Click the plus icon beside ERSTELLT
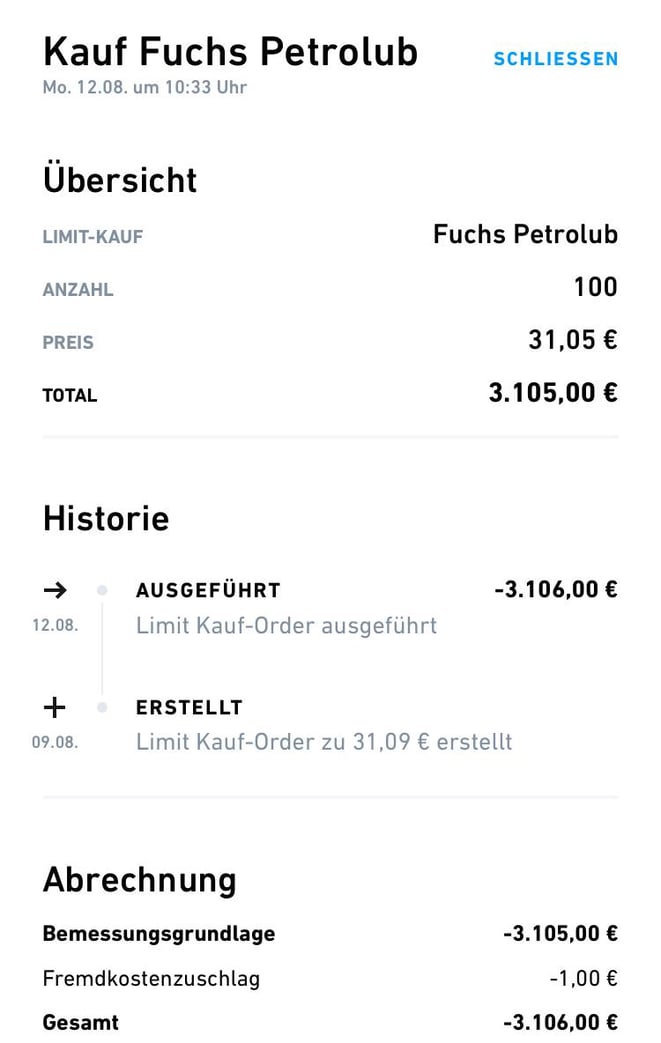The image size is (661, 1043). point(55,706)
